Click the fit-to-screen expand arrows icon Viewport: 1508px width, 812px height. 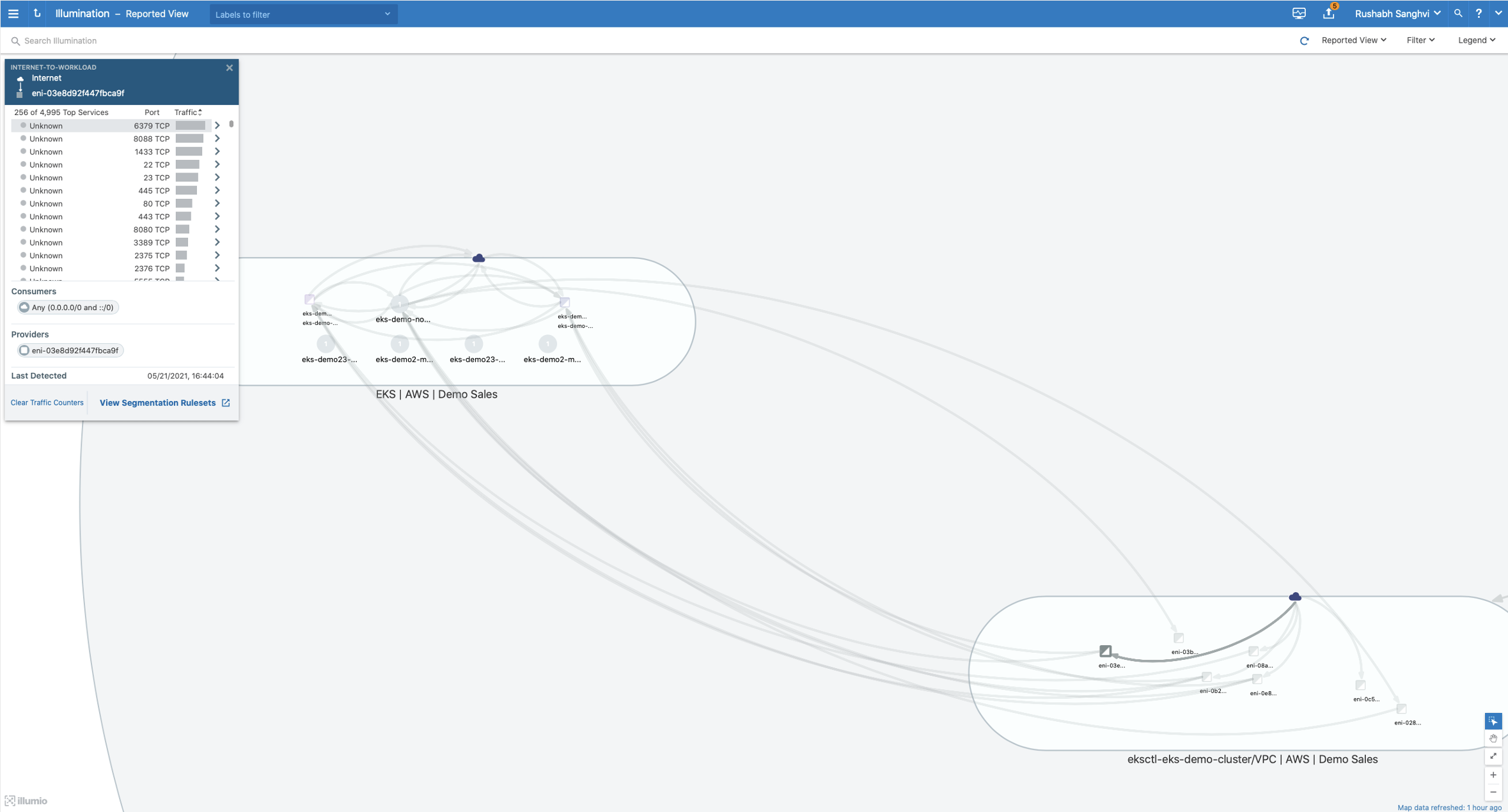click(1493, 756)
